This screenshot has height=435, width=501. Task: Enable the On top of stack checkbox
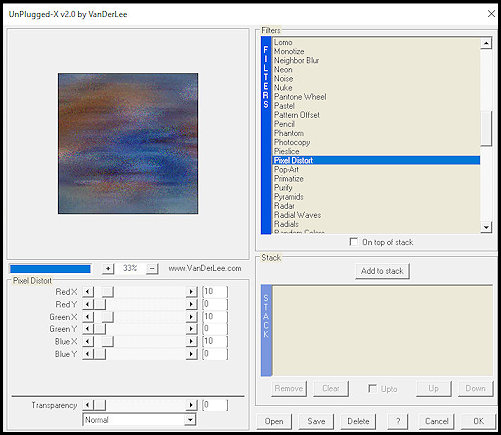[x=353, y=242]
